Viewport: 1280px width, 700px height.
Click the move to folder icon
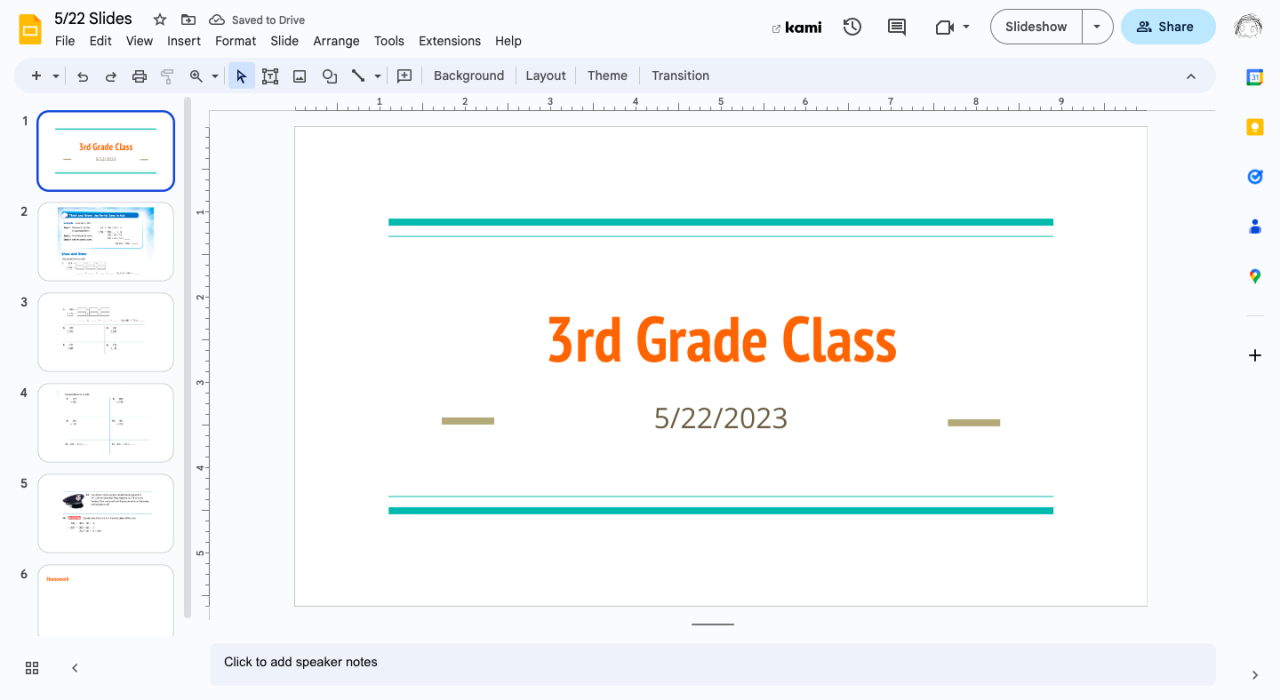tap(188, 20)
